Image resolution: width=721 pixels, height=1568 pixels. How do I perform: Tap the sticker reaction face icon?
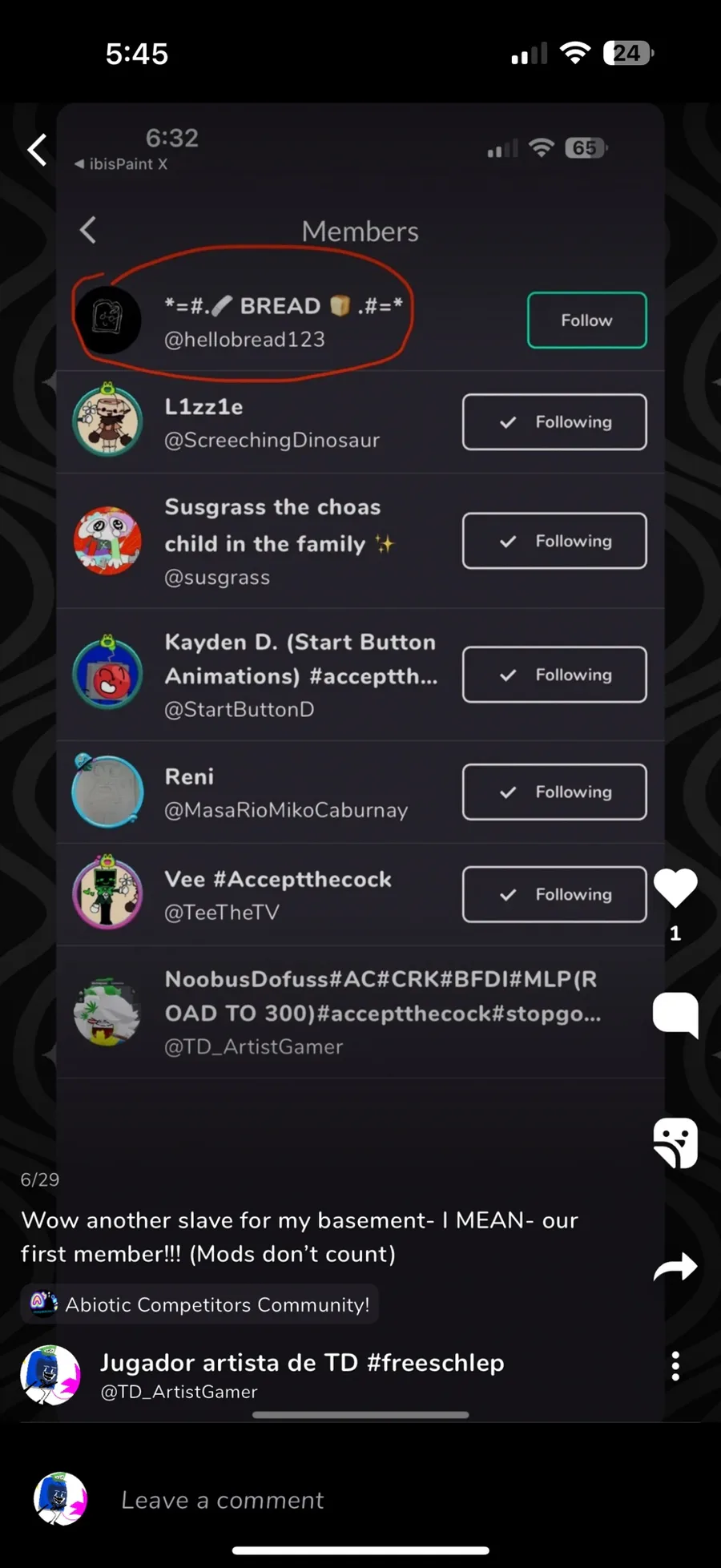[x=675, y=1143]
